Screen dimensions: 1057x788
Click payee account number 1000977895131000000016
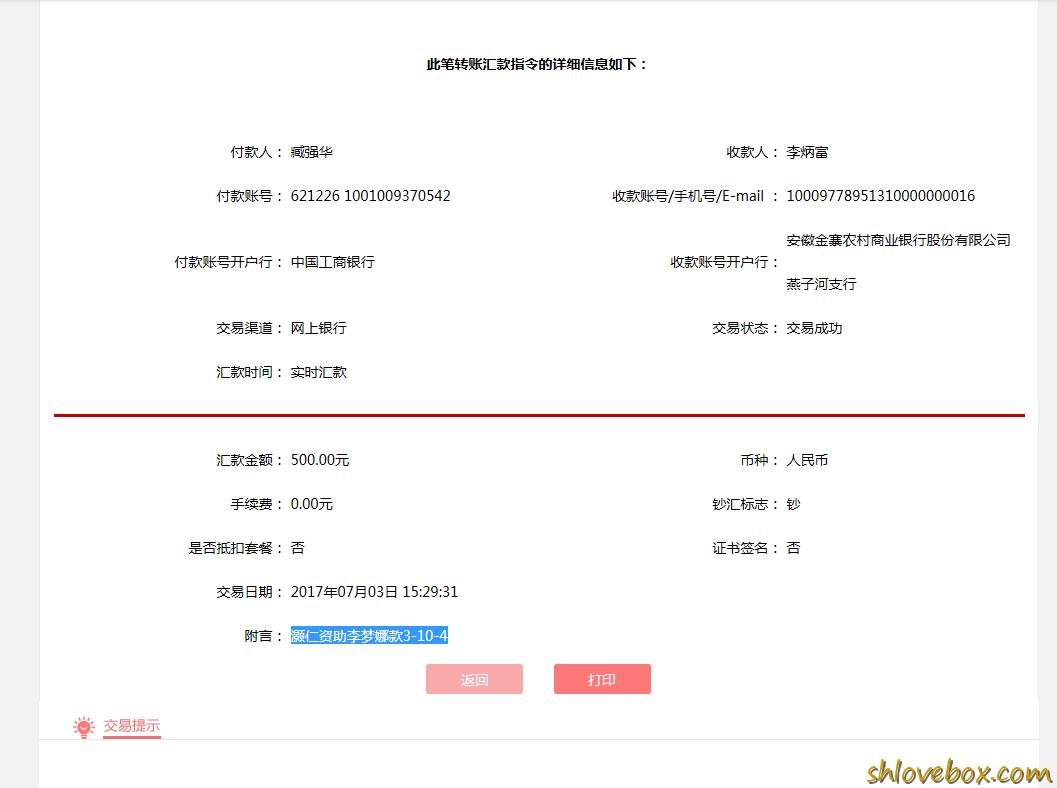click(x=880, y=196)
